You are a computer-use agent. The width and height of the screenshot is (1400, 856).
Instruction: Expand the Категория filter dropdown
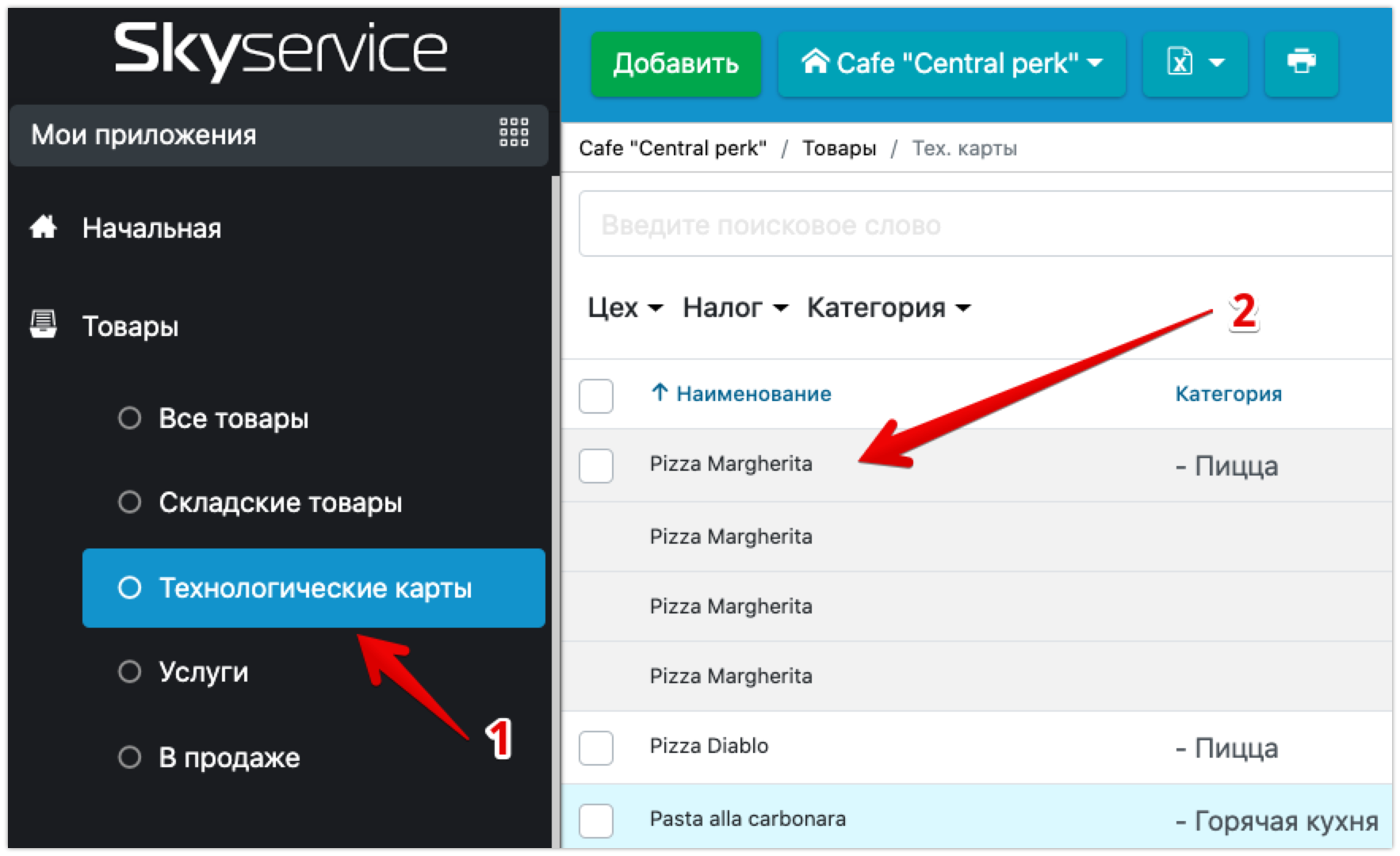(x=889, y=308)
